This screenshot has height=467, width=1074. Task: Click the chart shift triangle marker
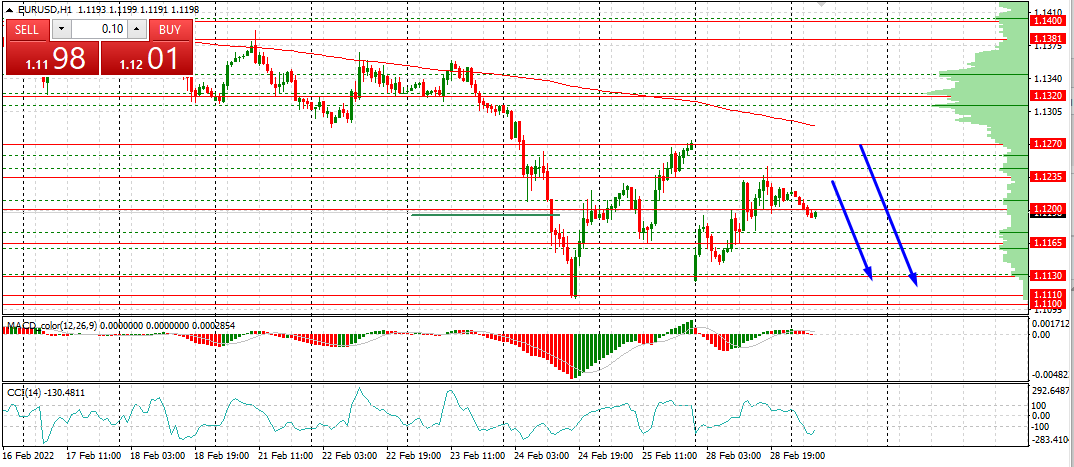[822, 6]
